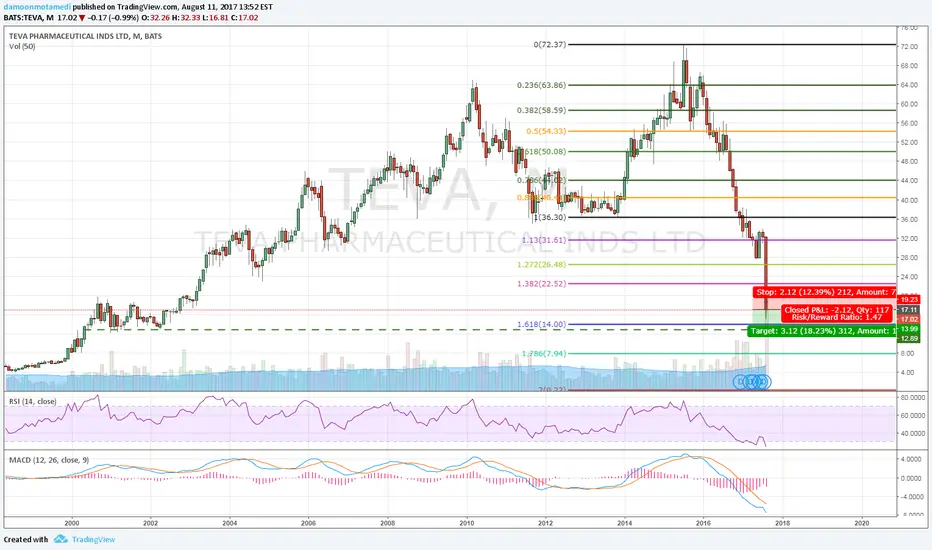Click the red down-triangle price change indicator
Image resolution: width=932 pixels, height=550 pixels.
click(x=82, y=18)
